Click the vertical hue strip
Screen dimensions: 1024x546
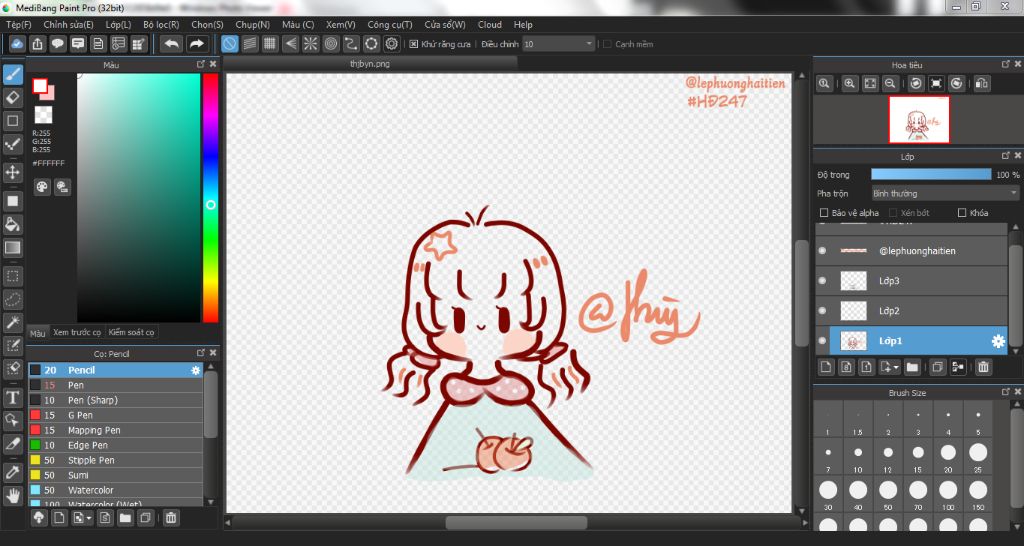point(210,198)
